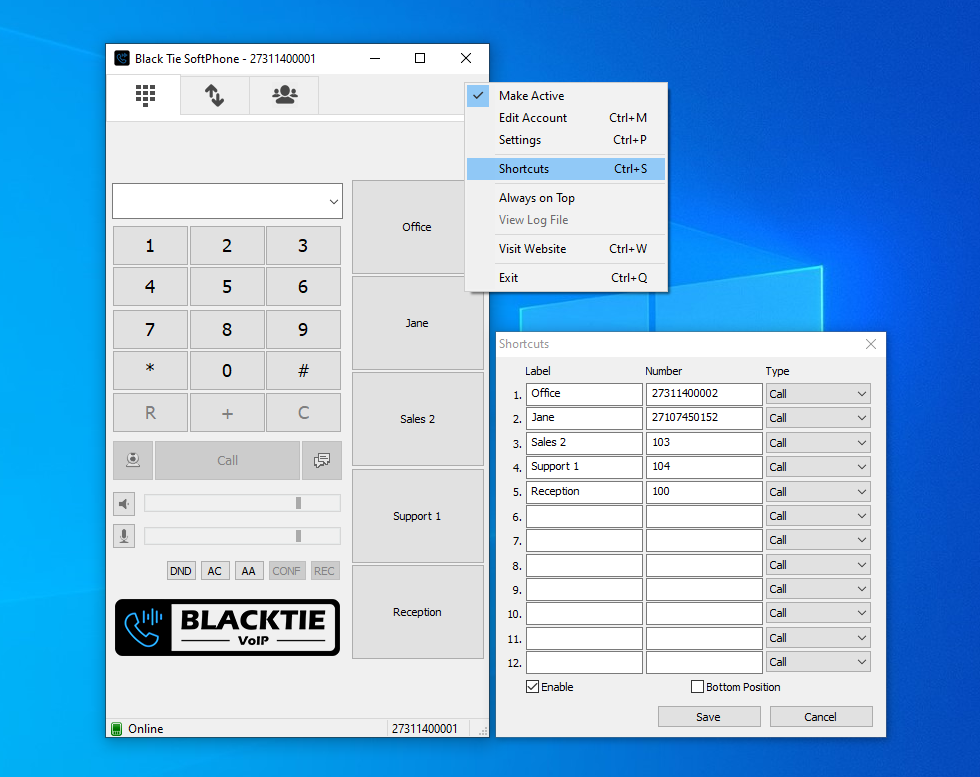
Task: Select Settings from the context menu
Action: [x=520, y=140]
